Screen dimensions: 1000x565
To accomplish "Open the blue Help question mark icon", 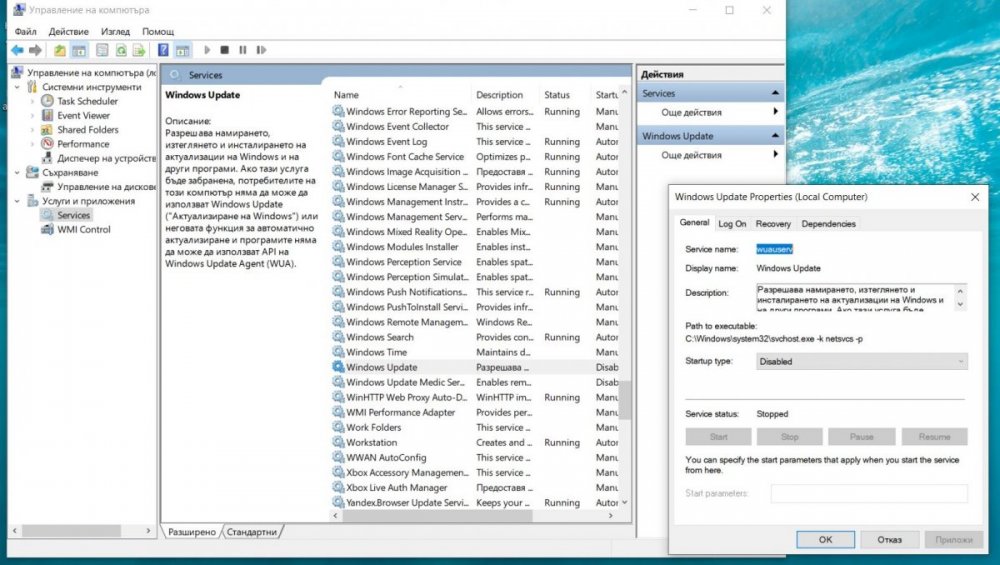I will click(163, 50).
